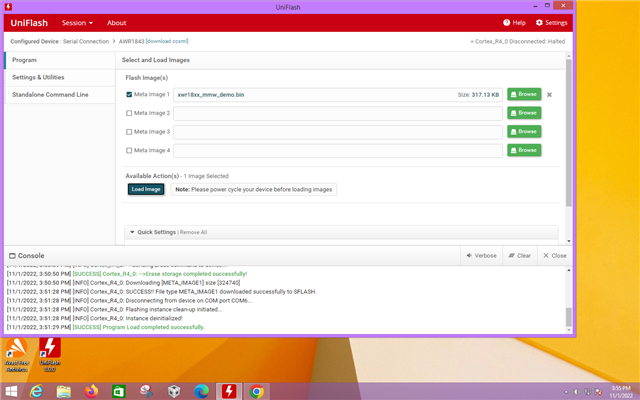Click main panel vertical scrollbar

pos(569,133)
